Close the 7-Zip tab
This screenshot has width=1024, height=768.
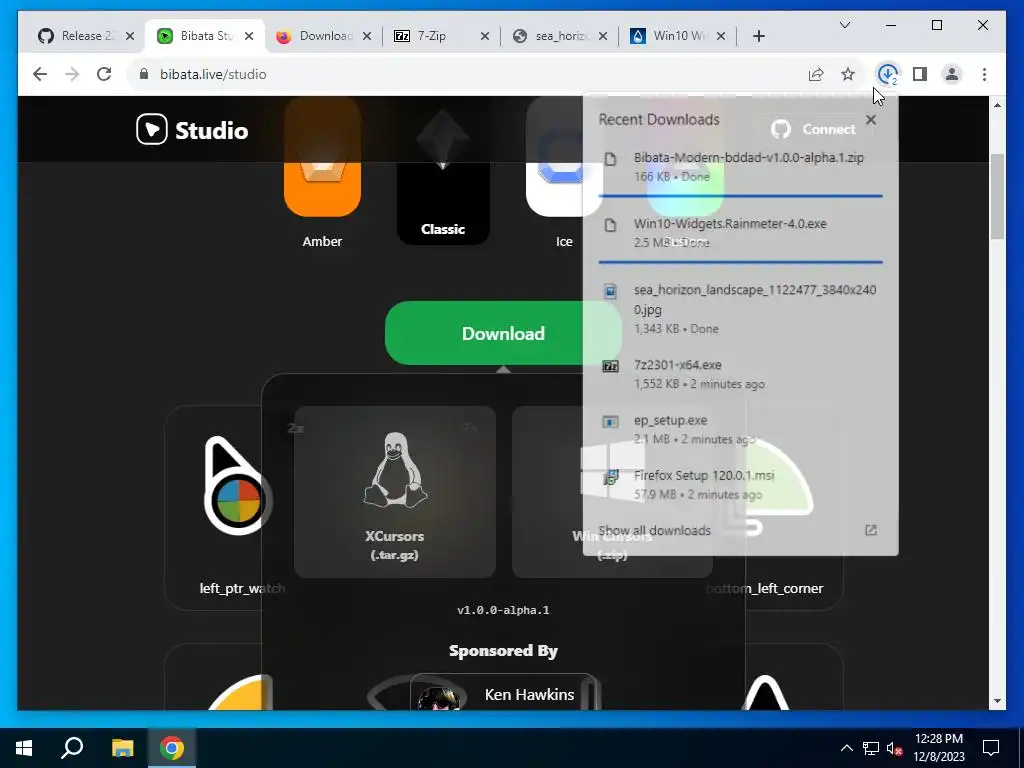(485, 36)
